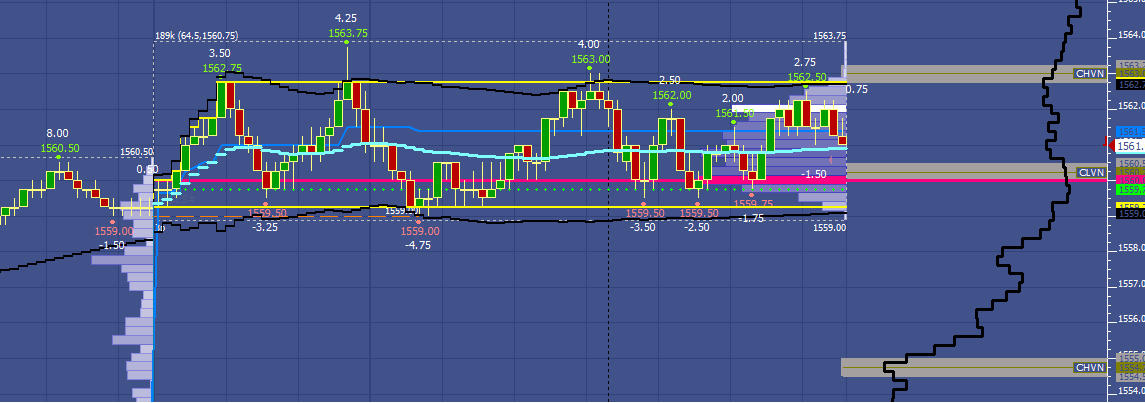This screenshot has height=403, width=1145.
Task: Click the green 1563.00 swing high label
Action: tap(591, 60)
